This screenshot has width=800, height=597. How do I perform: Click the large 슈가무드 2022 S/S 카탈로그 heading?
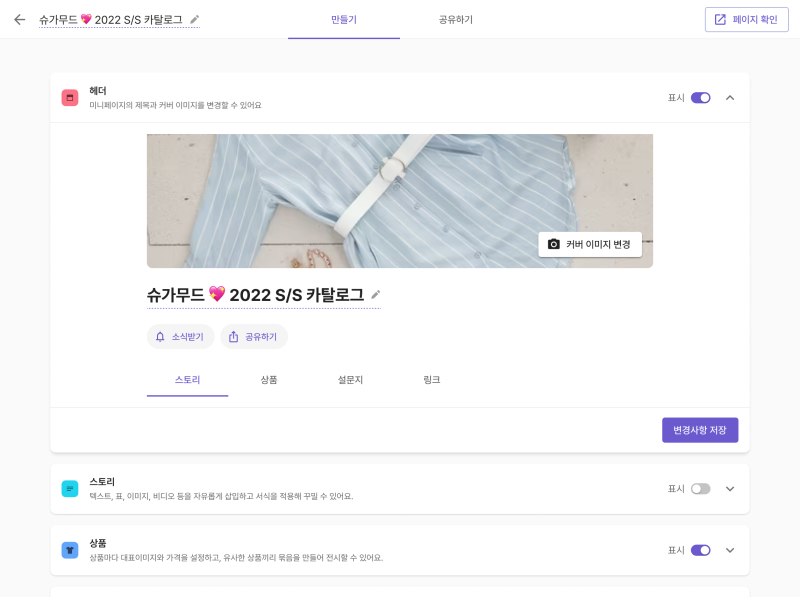click(256, 294)
